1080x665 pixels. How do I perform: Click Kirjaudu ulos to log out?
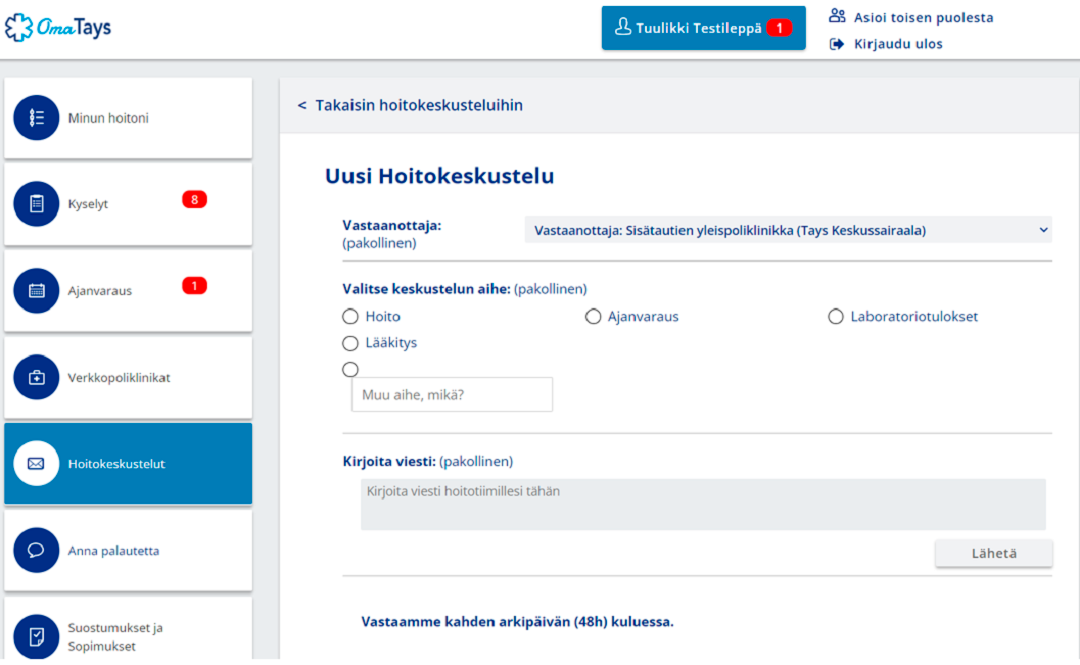coord(897,44)
